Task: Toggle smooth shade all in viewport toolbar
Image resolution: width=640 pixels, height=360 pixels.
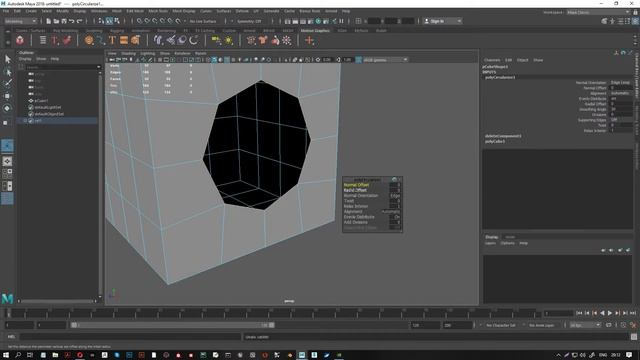Action: 214,60
